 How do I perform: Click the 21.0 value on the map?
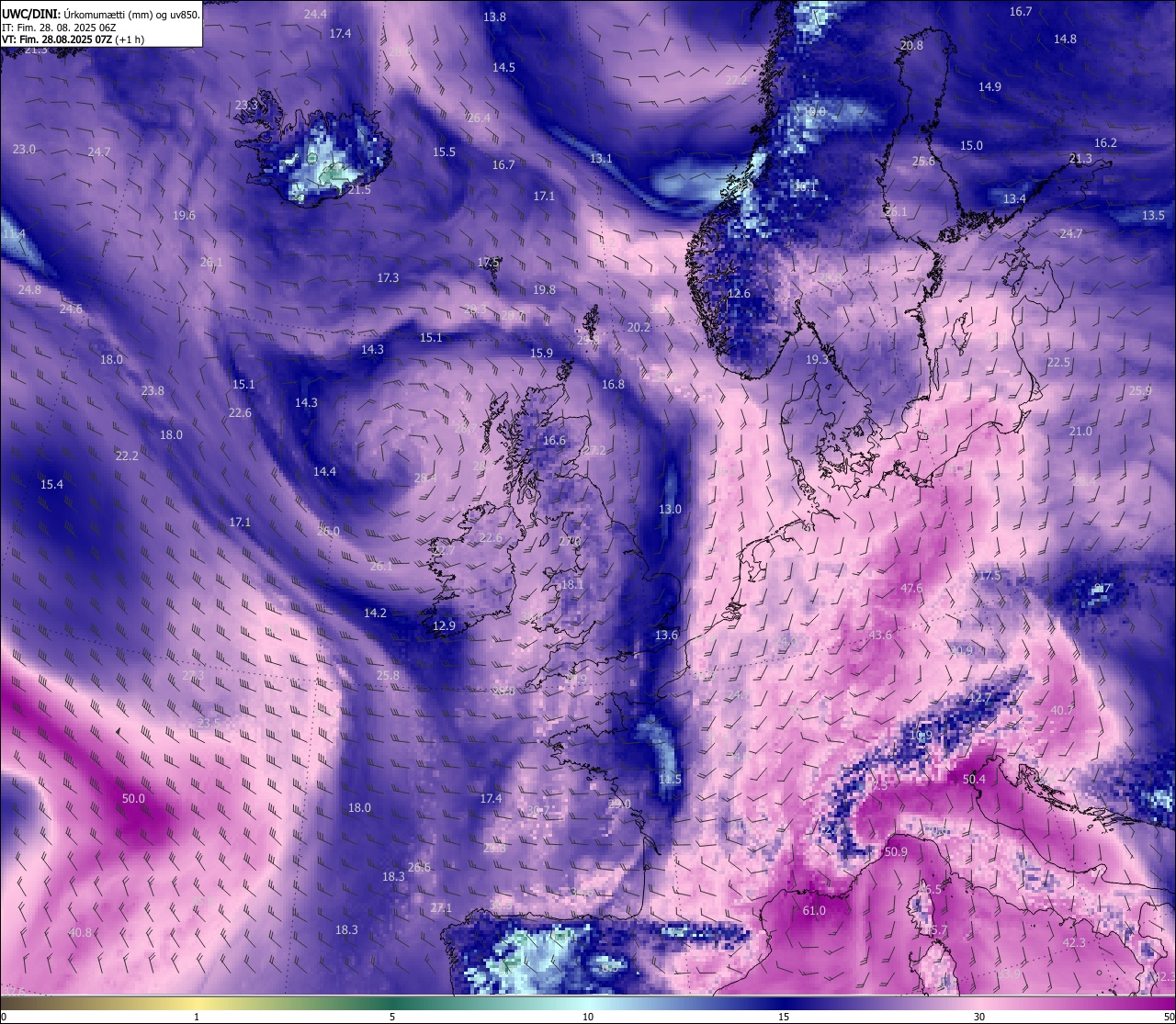(1080, 431)
